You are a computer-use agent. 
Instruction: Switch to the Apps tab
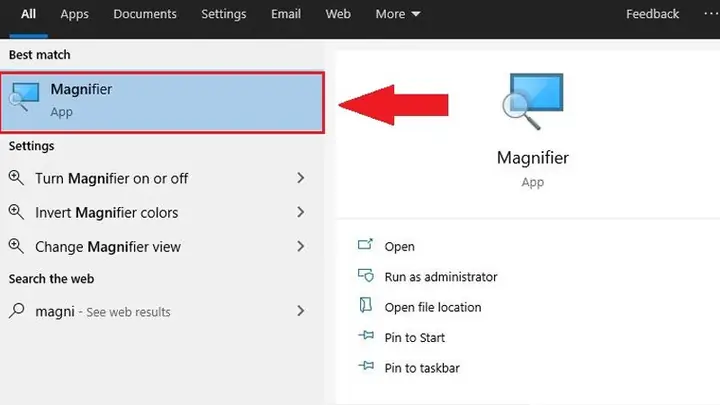[74, 14]
